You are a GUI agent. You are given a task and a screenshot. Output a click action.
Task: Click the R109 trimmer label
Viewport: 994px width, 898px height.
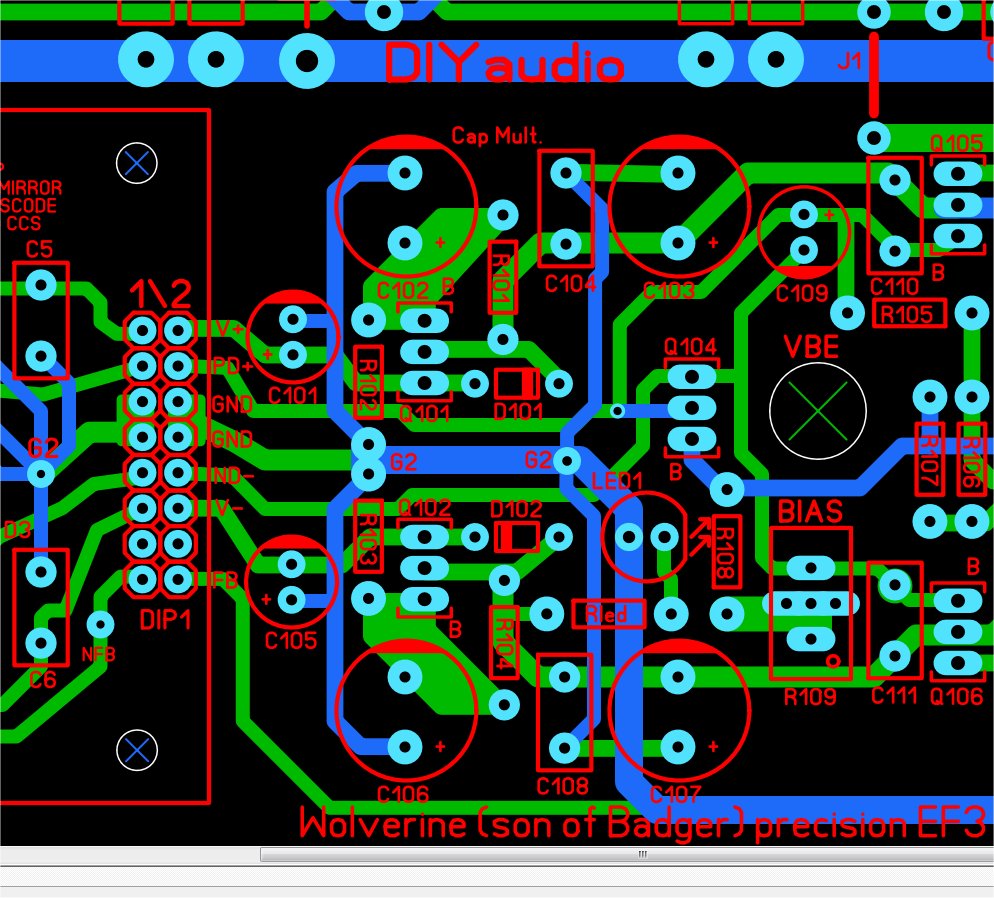[810, 697]
